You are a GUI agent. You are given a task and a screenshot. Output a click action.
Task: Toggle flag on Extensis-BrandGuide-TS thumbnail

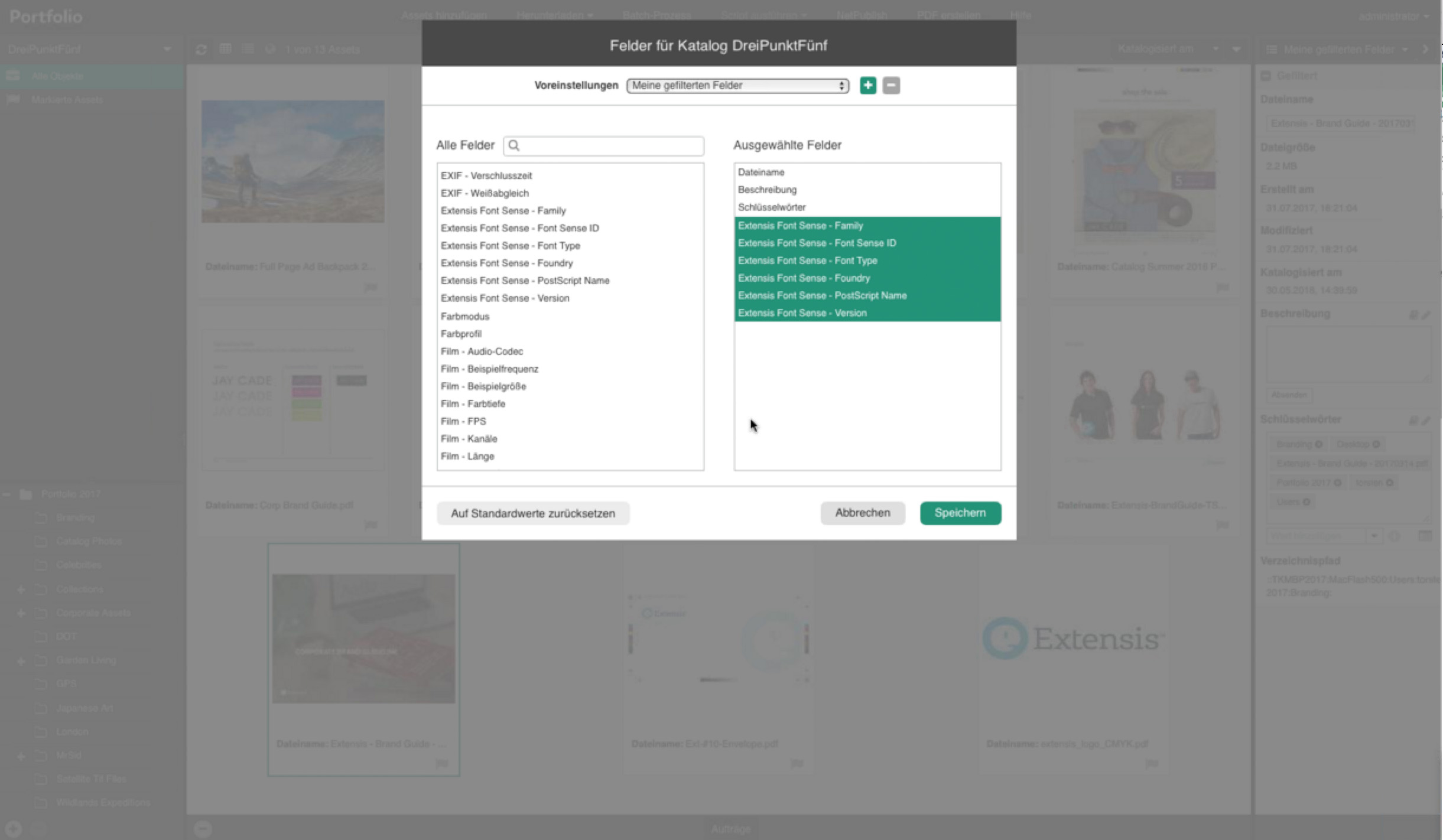click(x=1223, y=525)
